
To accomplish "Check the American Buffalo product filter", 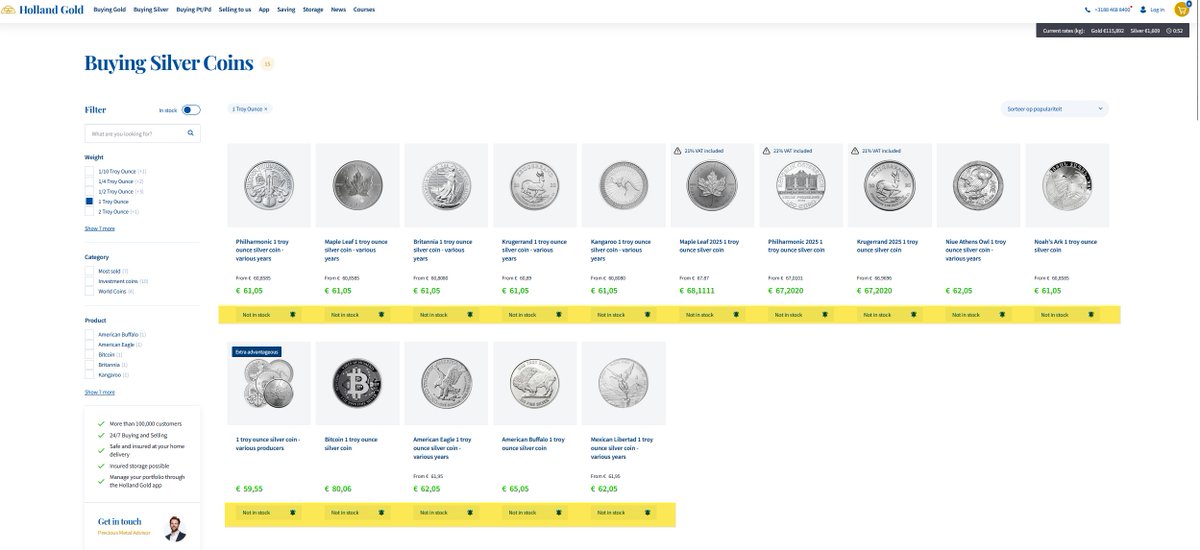I will 89,334.
